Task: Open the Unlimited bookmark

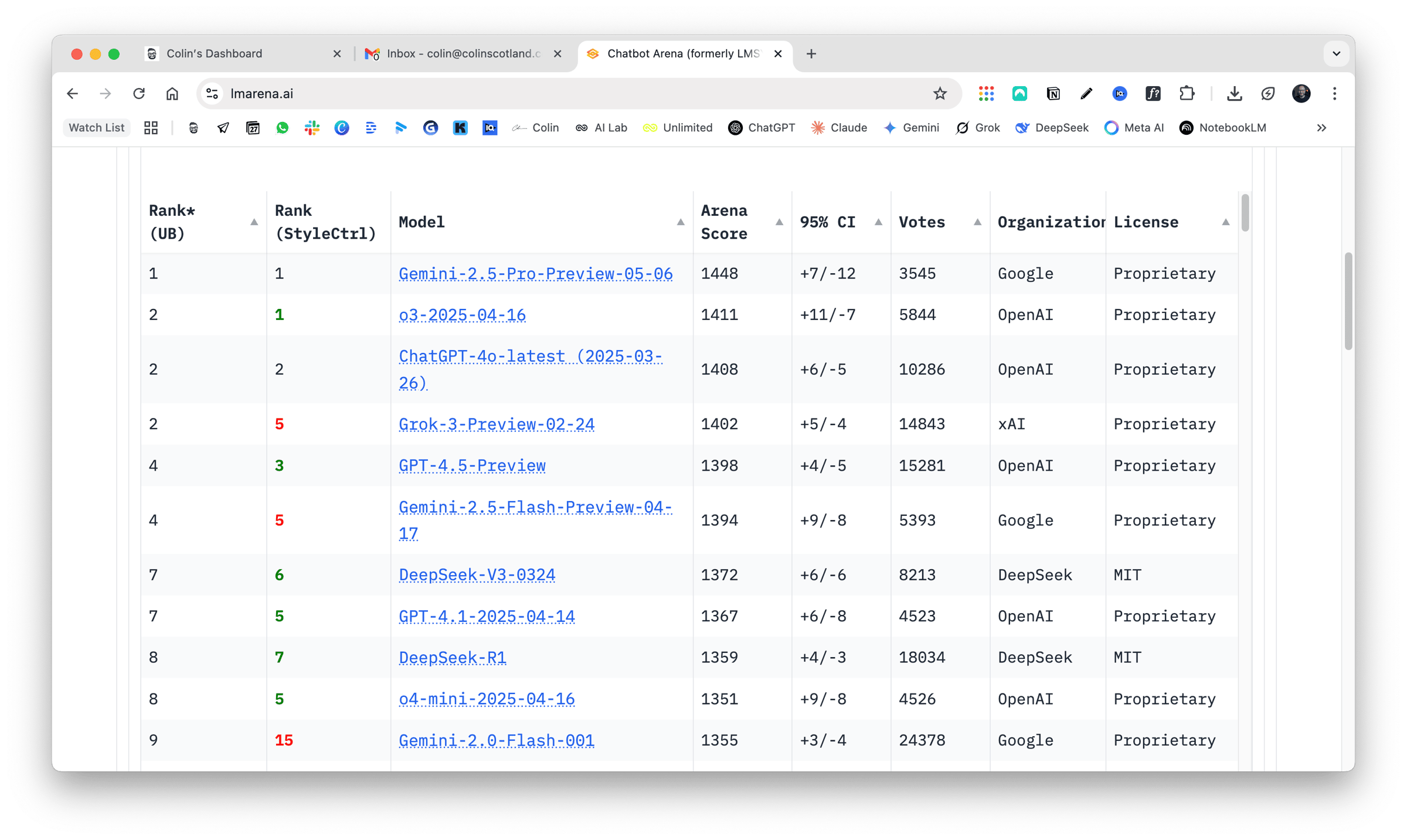Action: (678, 128)
